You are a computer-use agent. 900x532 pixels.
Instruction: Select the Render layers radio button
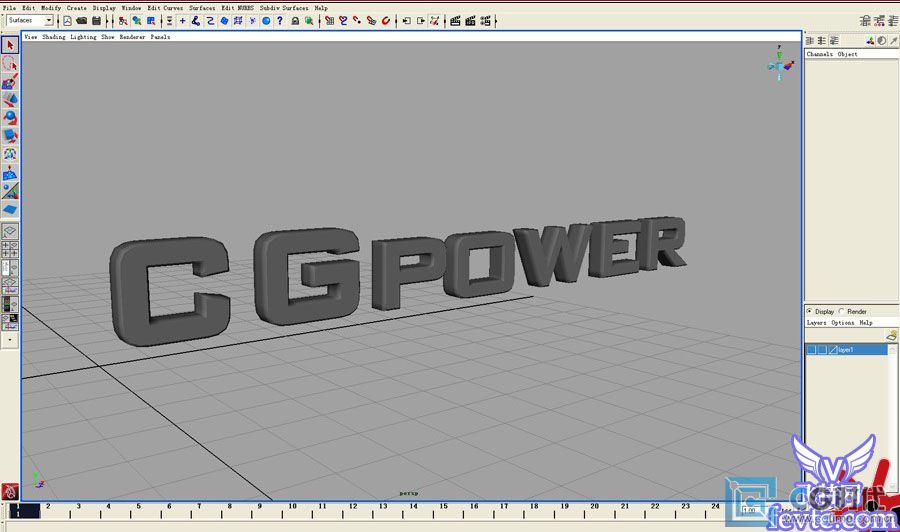click(x=841, y=311)
